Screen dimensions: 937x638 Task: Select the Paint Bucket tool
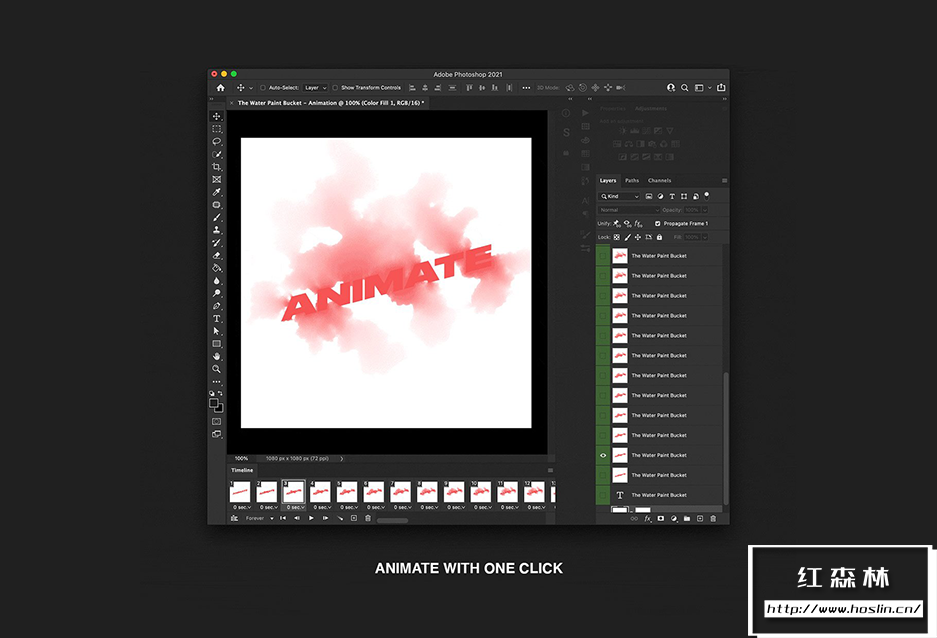tap(216, 268)
